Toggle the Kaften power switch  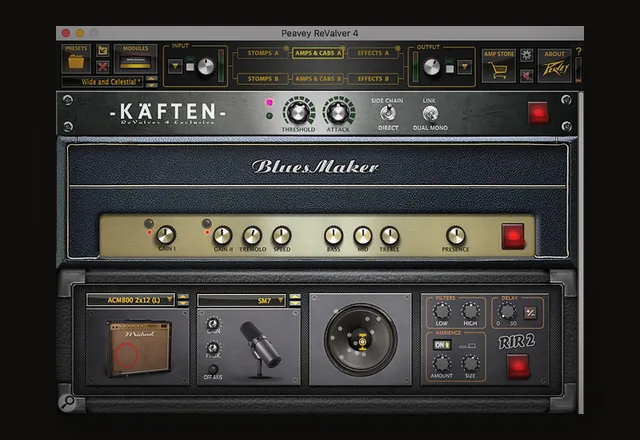[538, 113]
